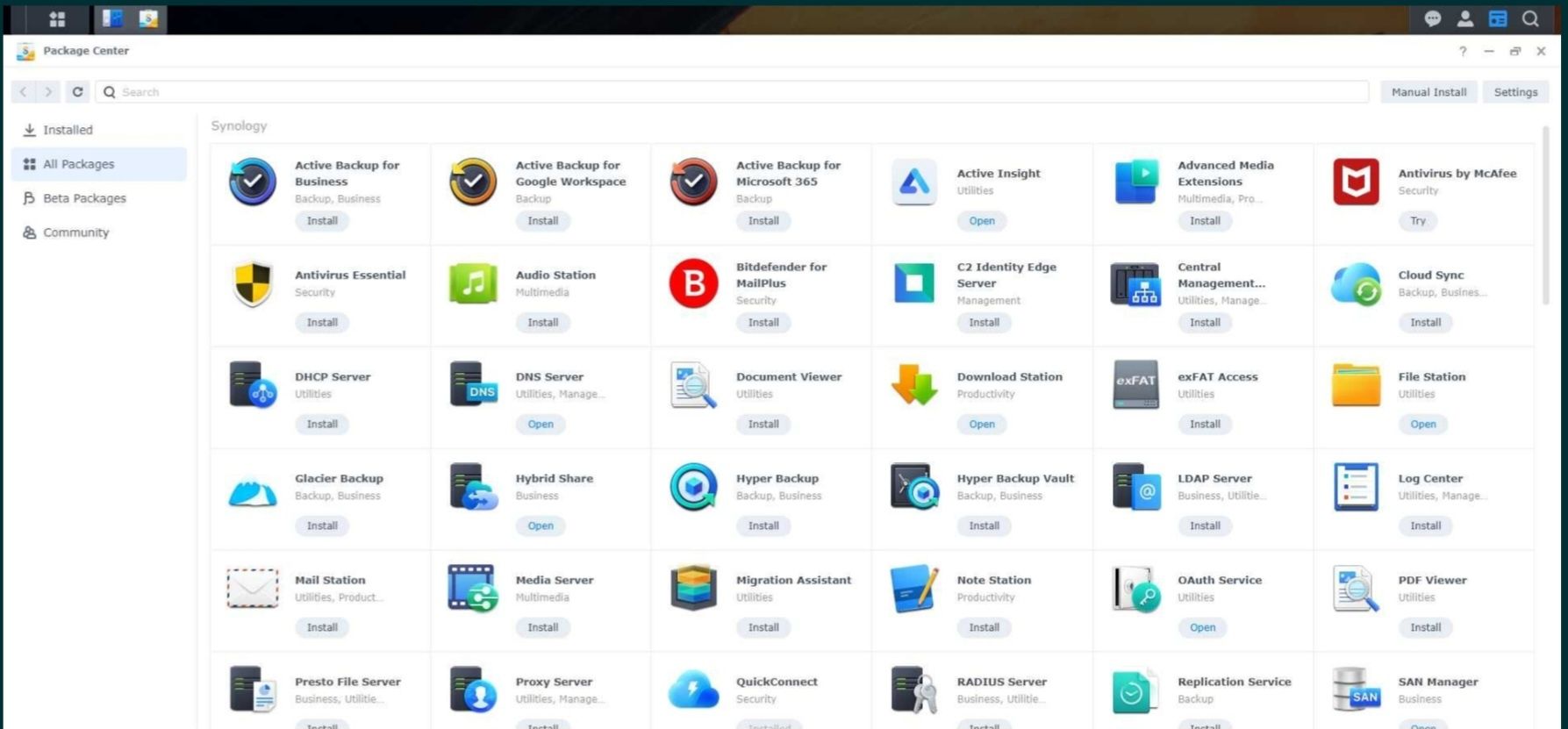Click the DNS Server icon
Viewport: 1568px width, 729px height.
(x=473, y=385)
